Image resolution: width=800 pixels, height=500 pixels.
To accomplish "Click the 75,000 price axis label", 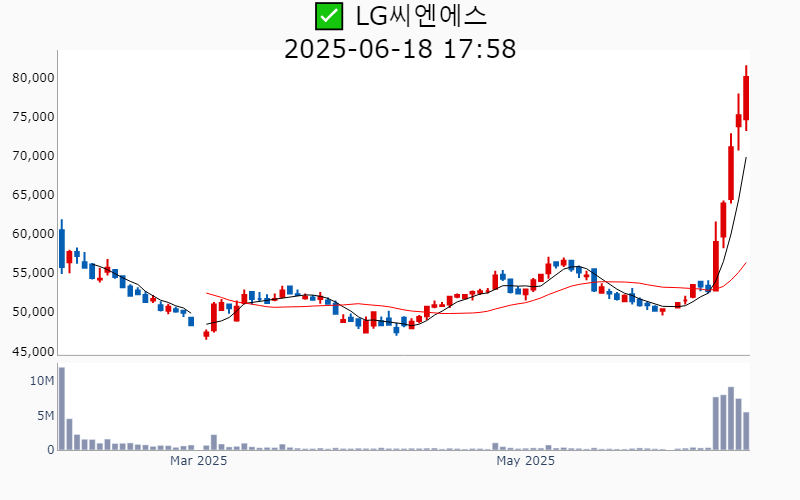I will click(x=33, y=117).
